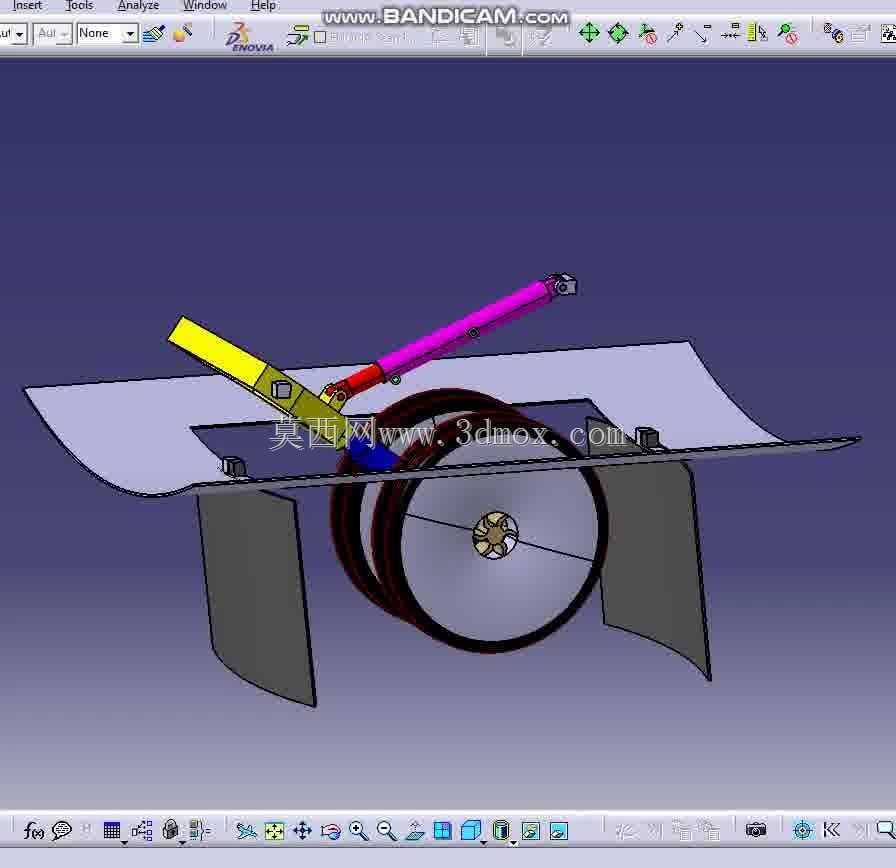Open the 'Aut' dropdown in graphic properties
896x868 pixels.
coord(53,34)
